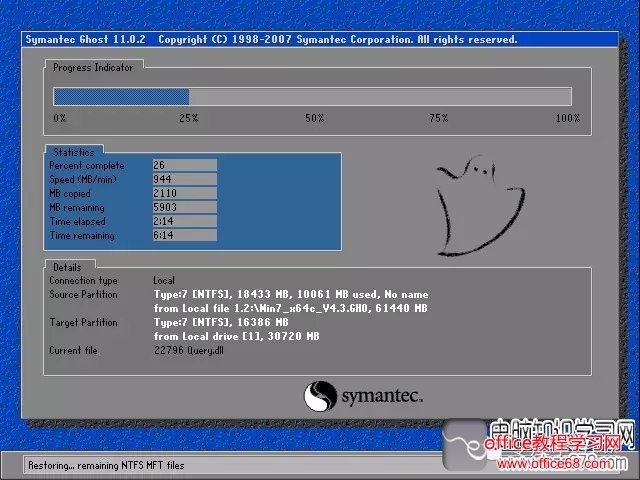Click the 100% progress marker label
The width and height of the screenshot is (640, 480).
point(568,118)
